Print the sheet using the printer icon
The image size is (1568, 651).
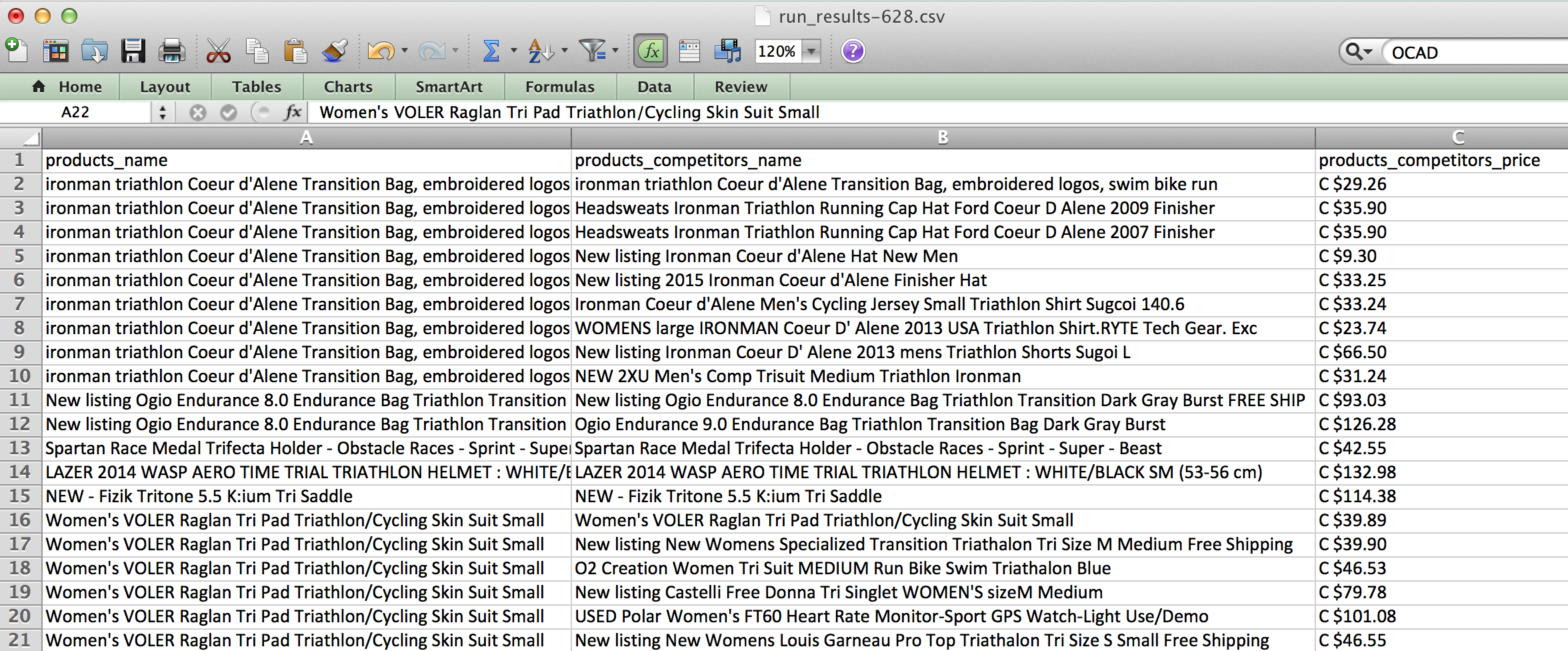(172, 51)
